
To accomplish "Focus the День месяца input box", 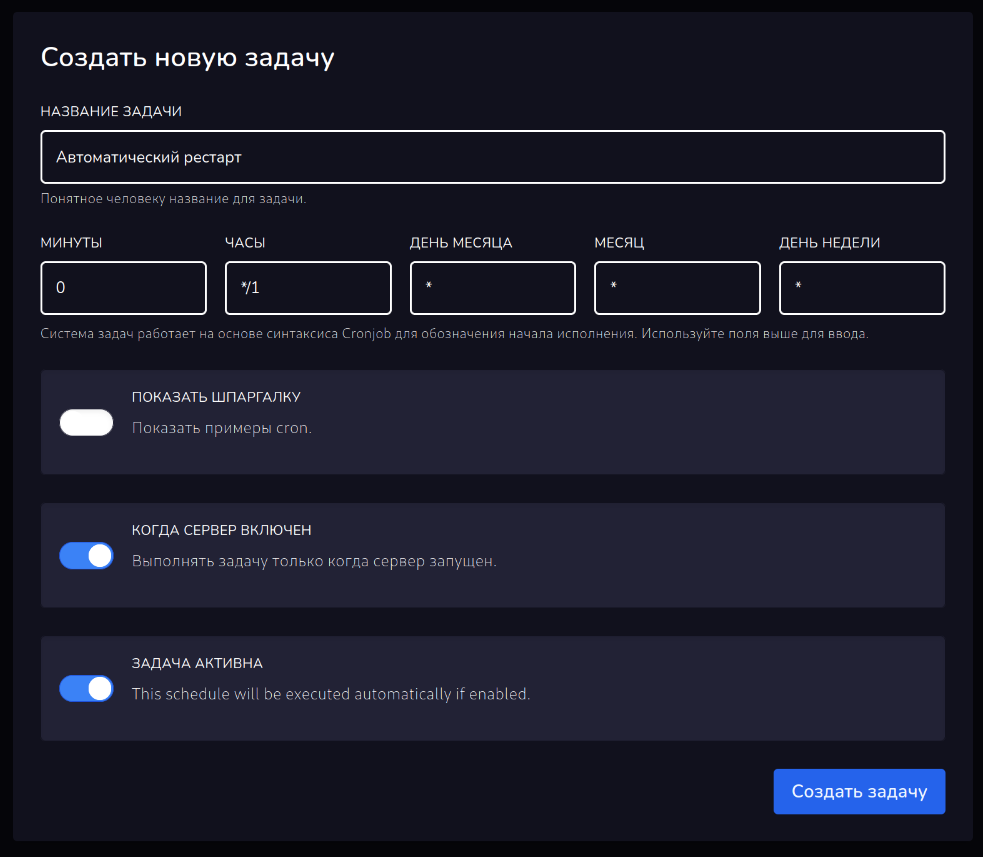I will tap(492, 288).
